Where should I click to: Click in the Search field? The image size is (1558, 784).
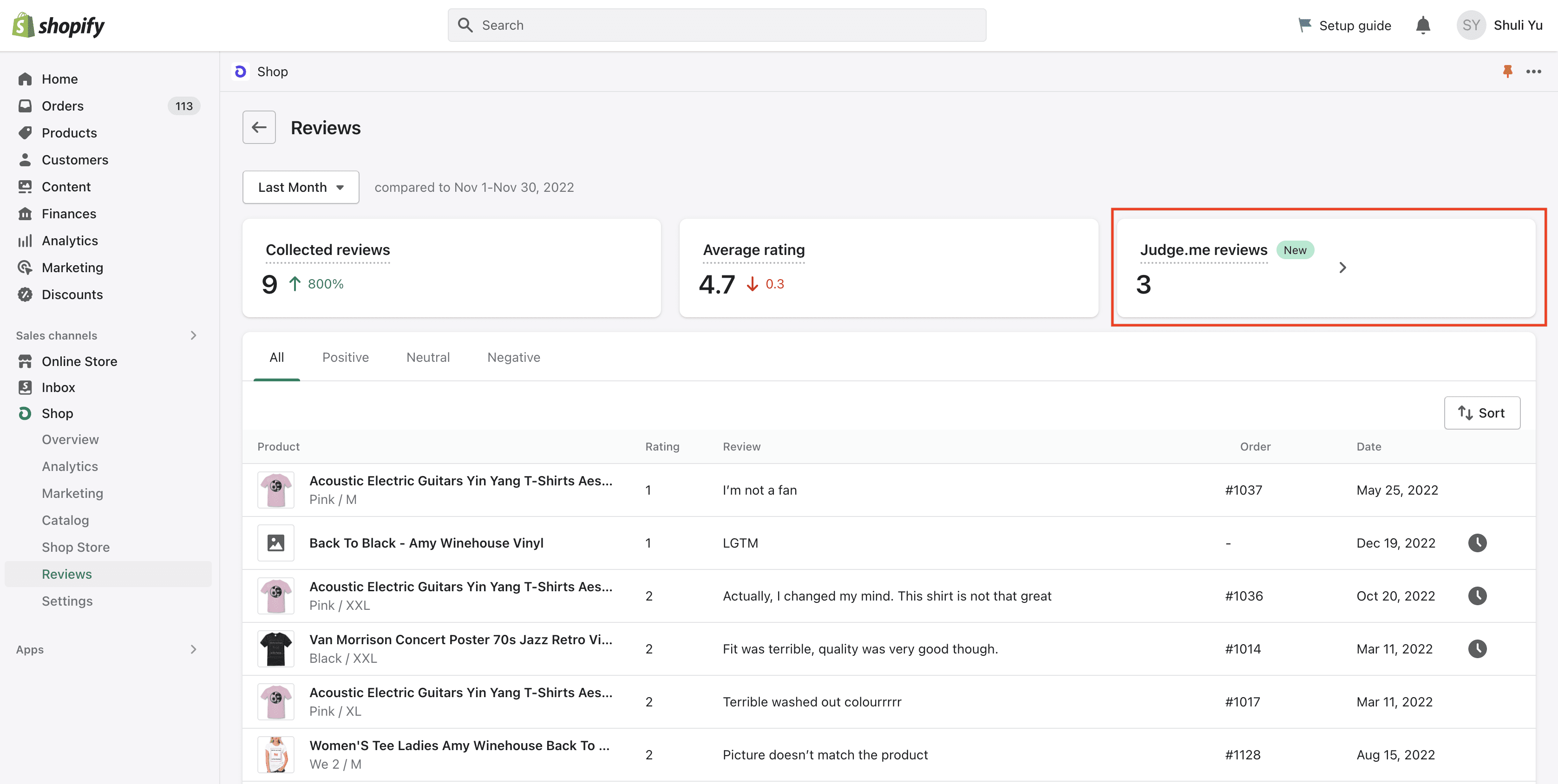(x=717, y=26)
